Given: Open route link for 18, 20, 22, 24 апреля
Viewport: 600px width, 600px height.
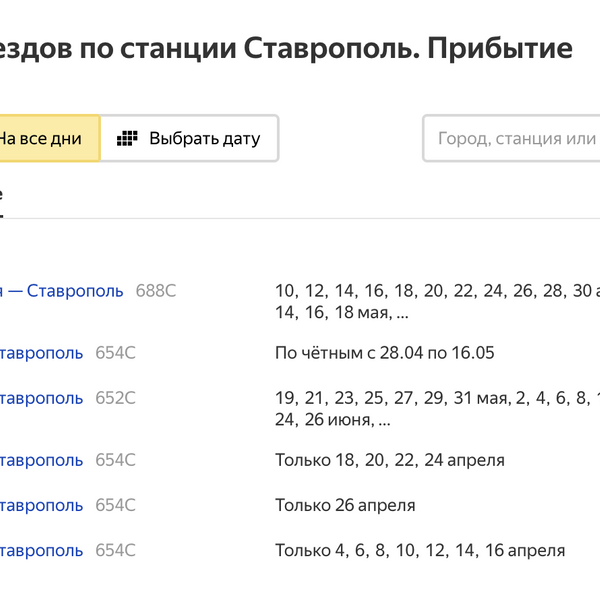Looking at the screenshot, I should [x=42, y=460].
